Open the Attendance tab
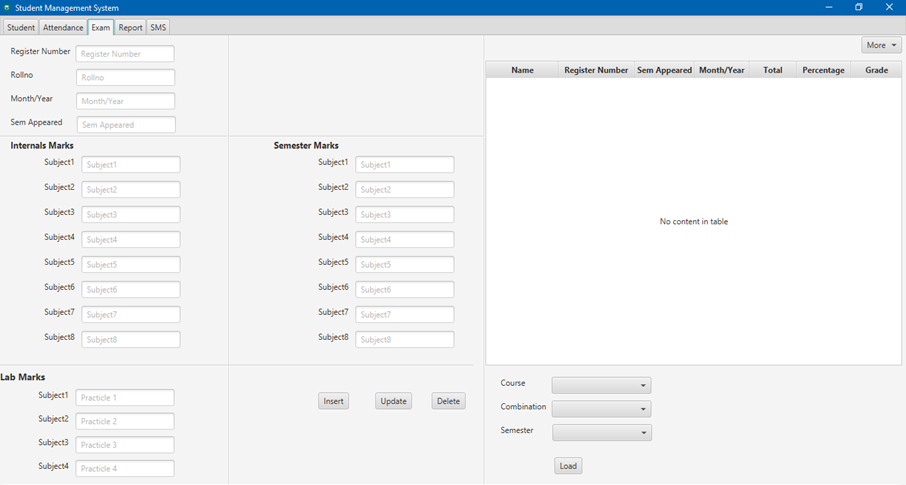 (63, 27)
